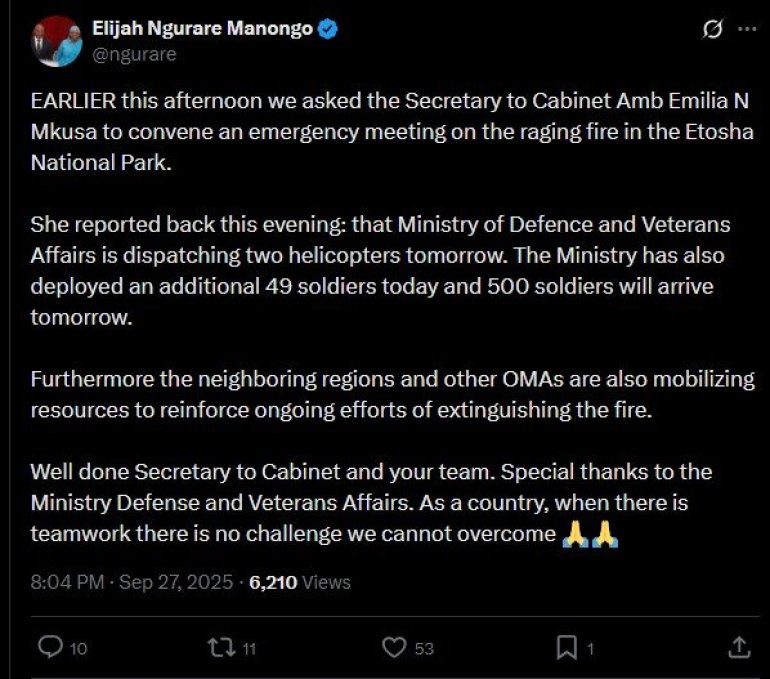
Task: Click the like count 53
Action: 424,649
